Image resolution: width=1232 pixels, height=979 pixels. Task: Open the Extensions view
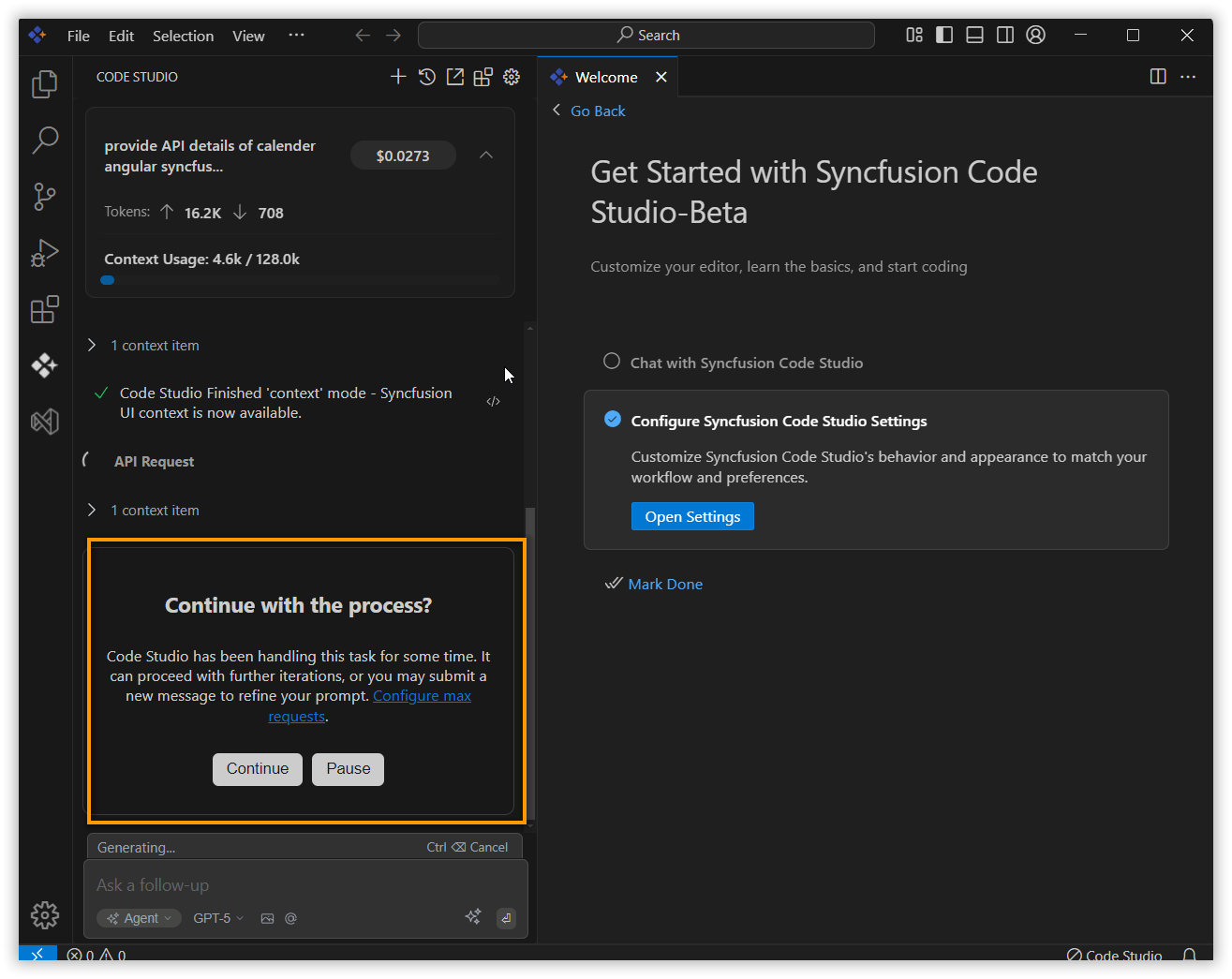(44, 309)
